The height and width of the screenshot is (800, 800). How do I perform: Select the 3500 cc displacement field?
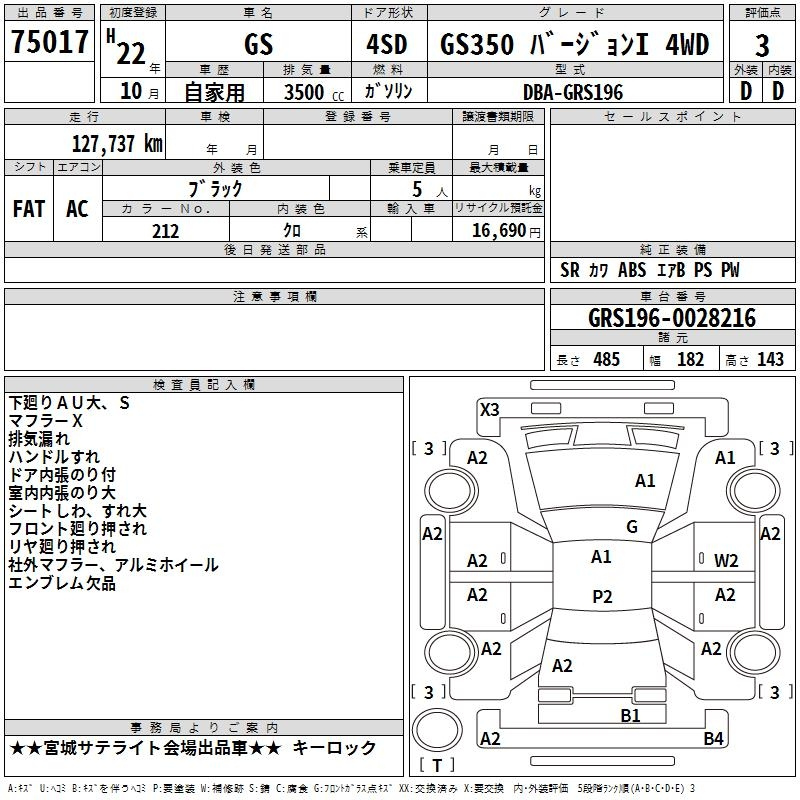tap(306, 92)
